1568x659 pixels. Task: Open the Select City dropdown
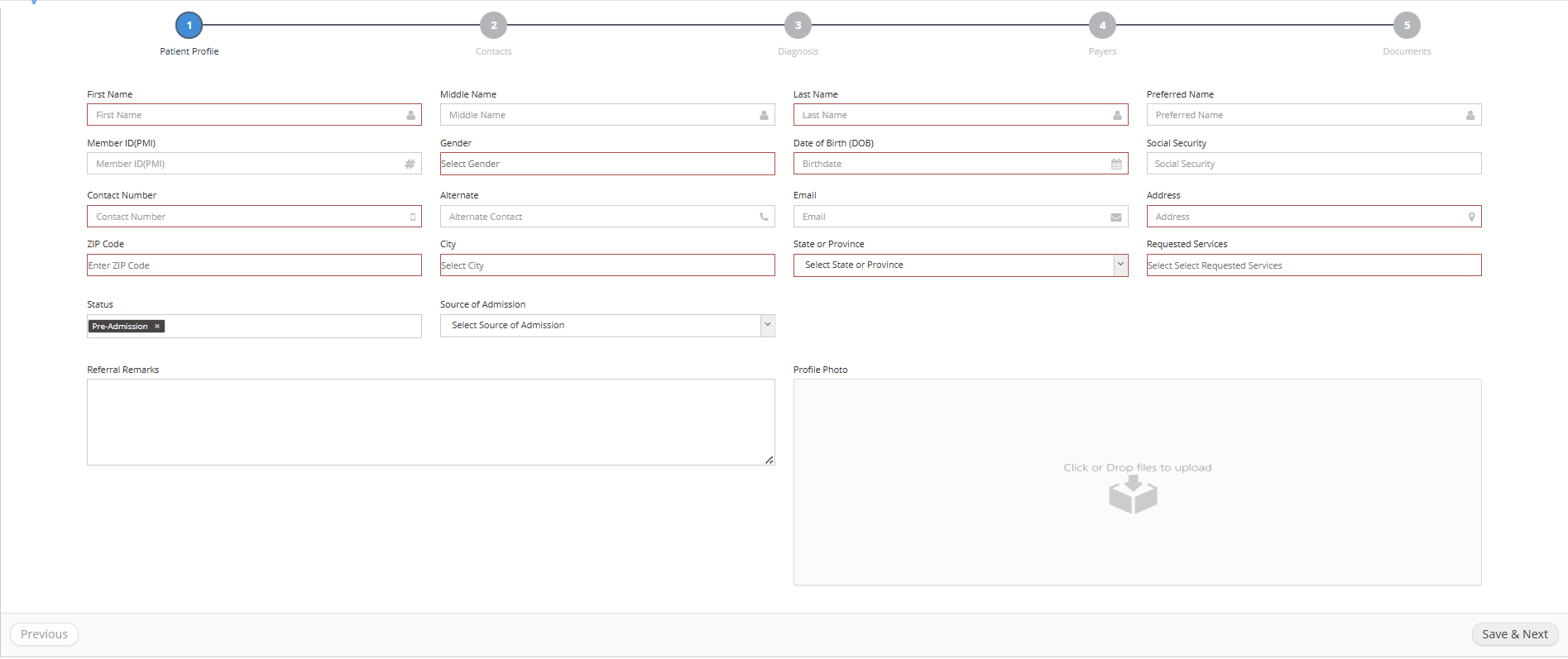[607, 265]
